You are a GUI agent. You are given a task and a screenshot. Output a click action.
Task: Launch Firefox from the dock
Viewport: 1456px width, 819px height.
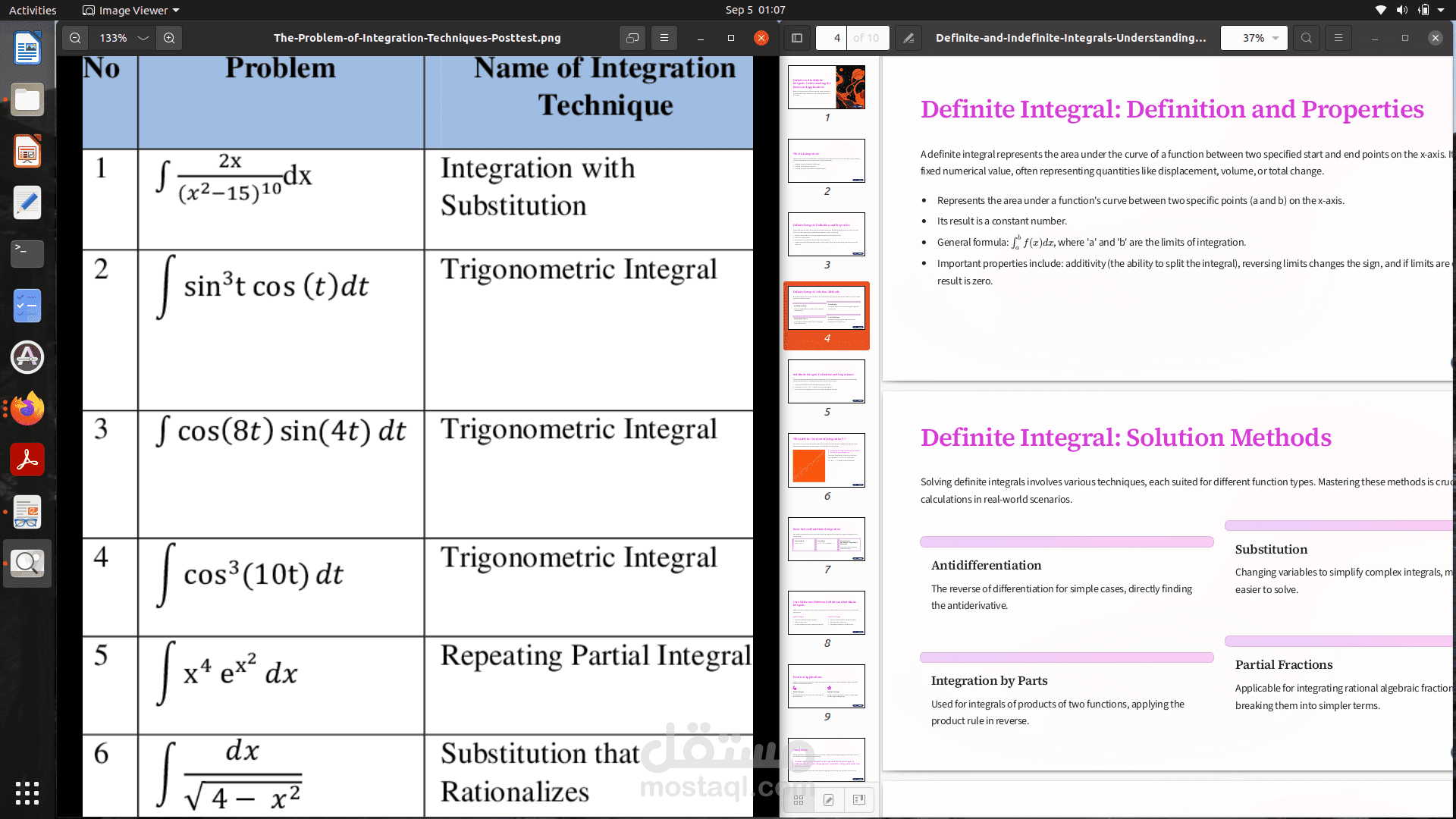point(27,409)
